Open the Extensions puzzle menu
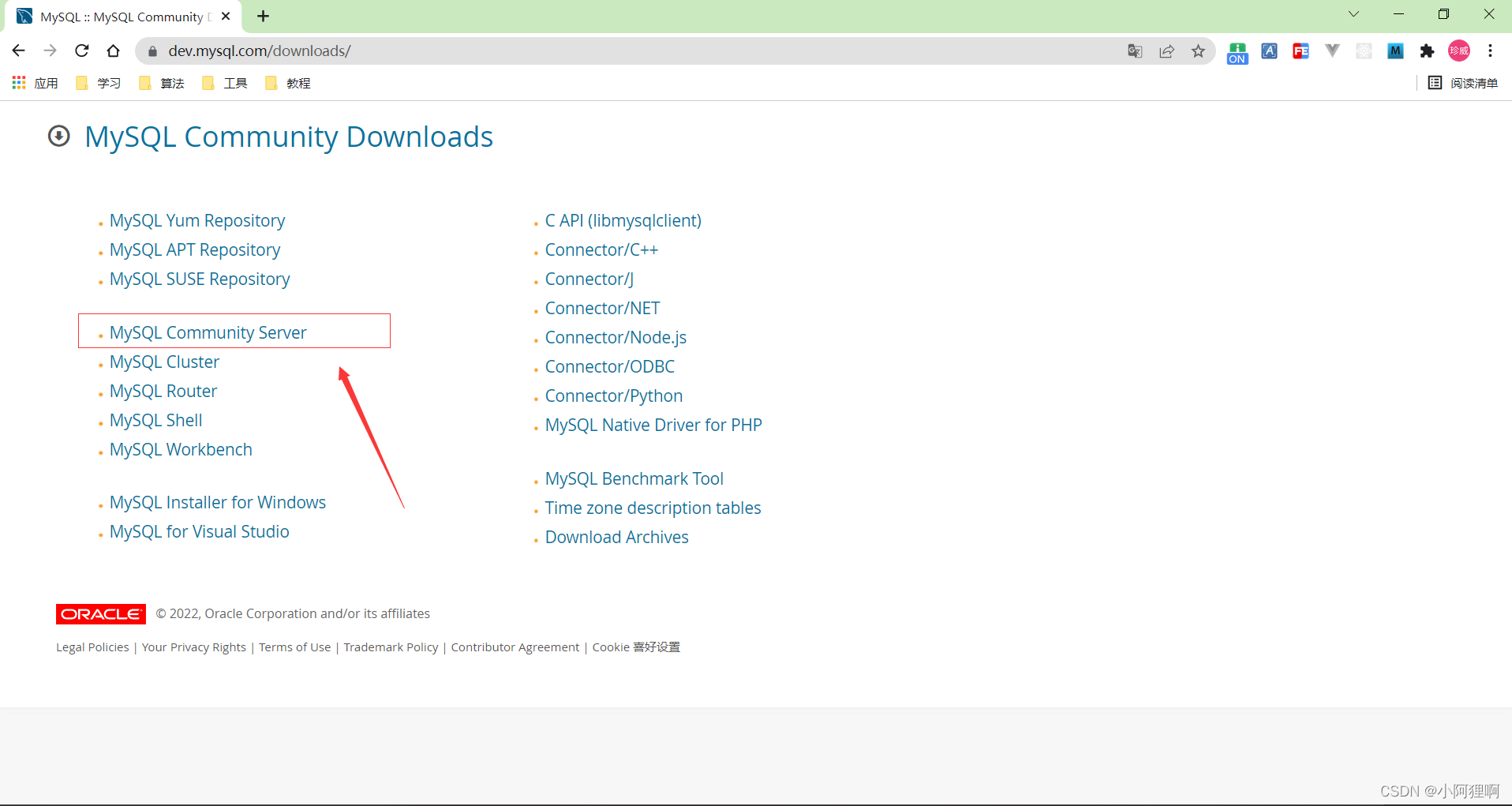 click(x=1427, y=51)
